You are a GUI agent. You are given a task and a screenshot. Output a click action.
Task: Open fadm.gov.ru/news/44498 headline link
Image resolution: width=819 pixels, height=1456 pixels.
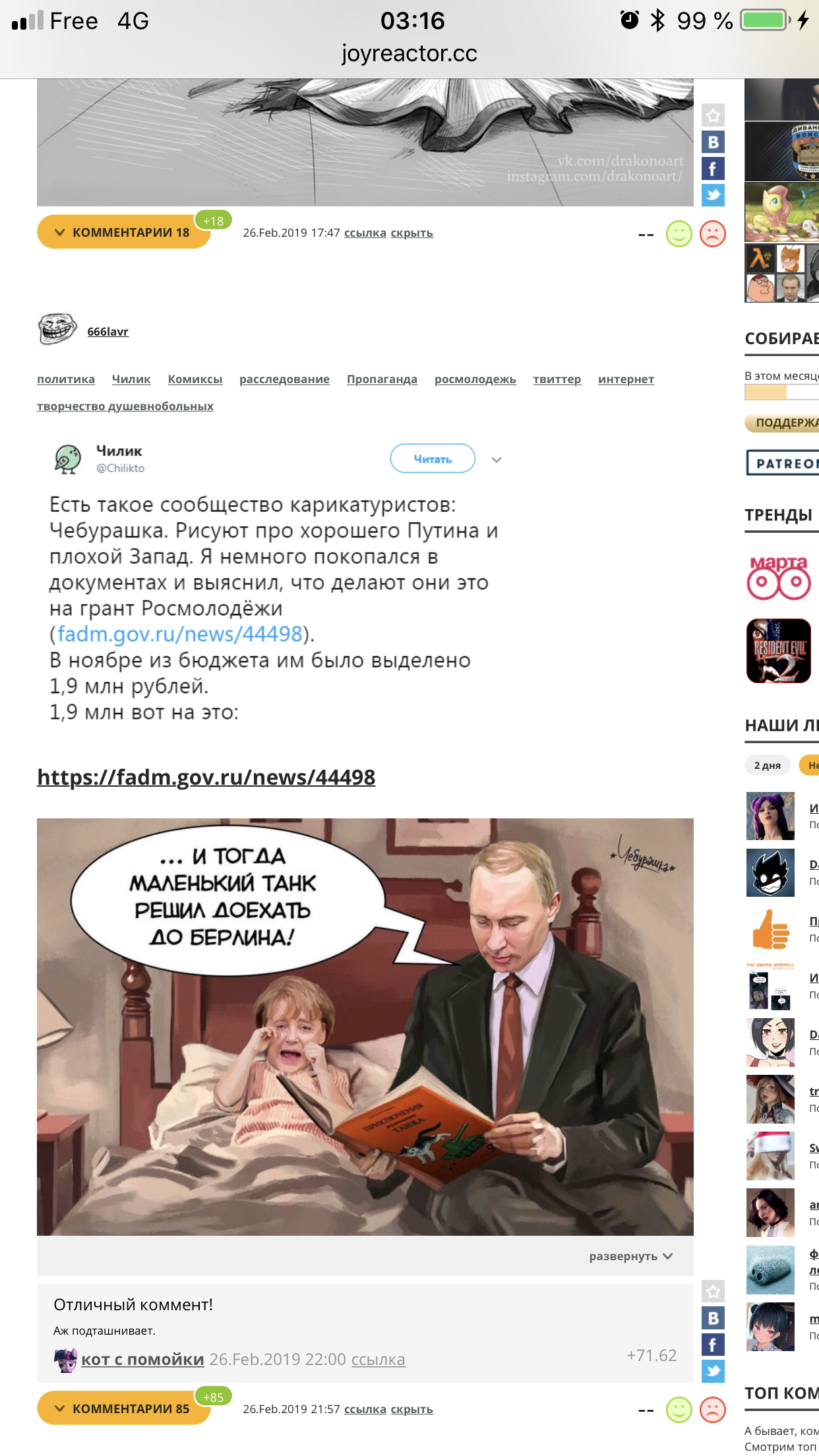point(206,777)
